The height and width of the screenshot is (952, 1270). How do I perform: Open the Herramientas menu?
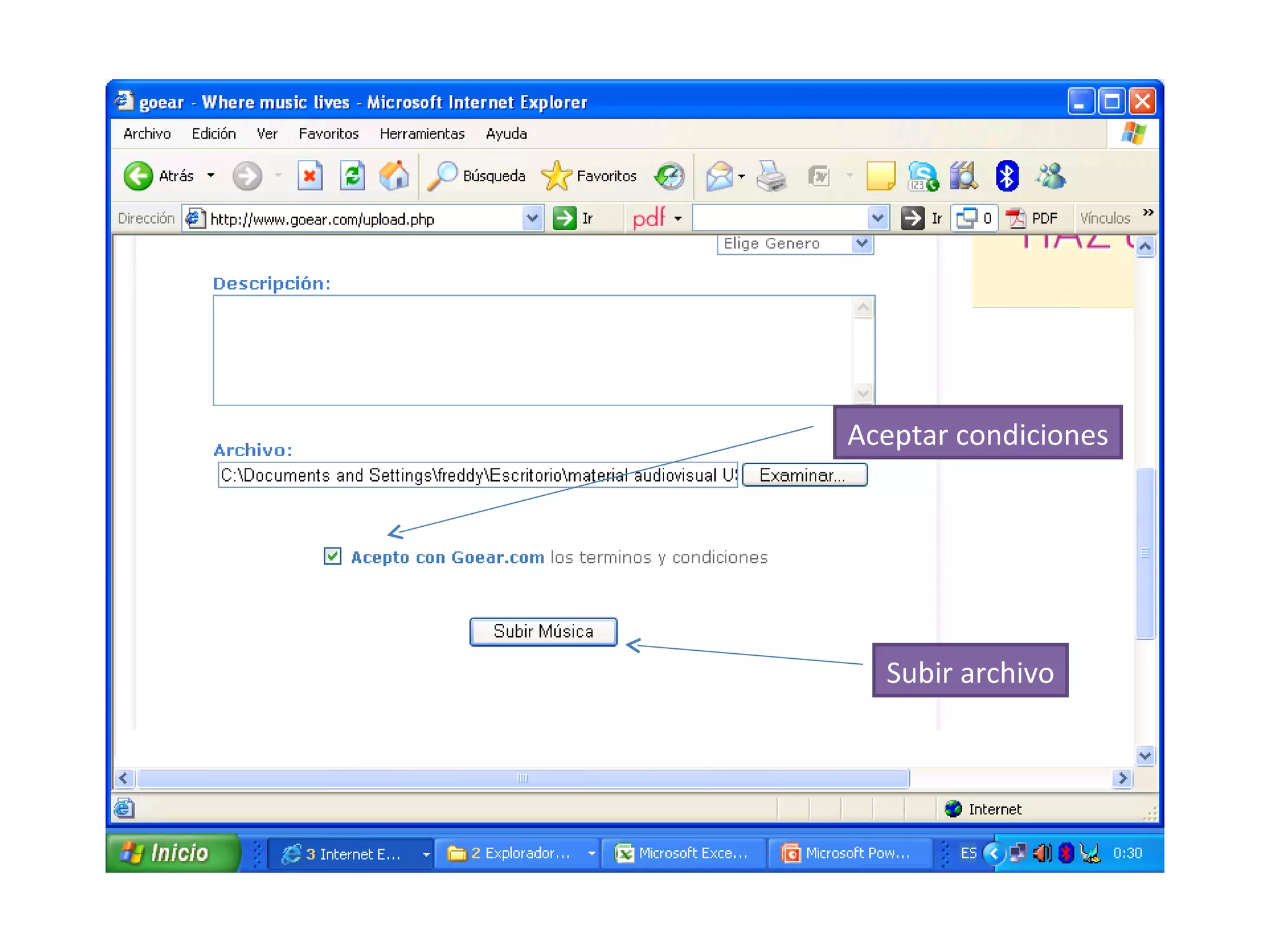pyautogui.click(x=422, y=134)
